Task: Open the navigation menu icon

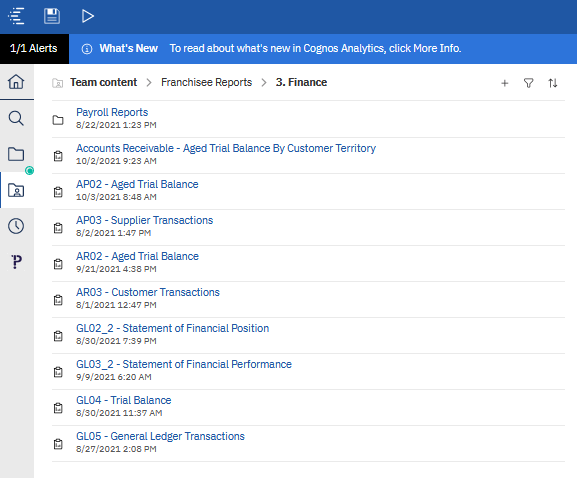Action: (16, 16)
